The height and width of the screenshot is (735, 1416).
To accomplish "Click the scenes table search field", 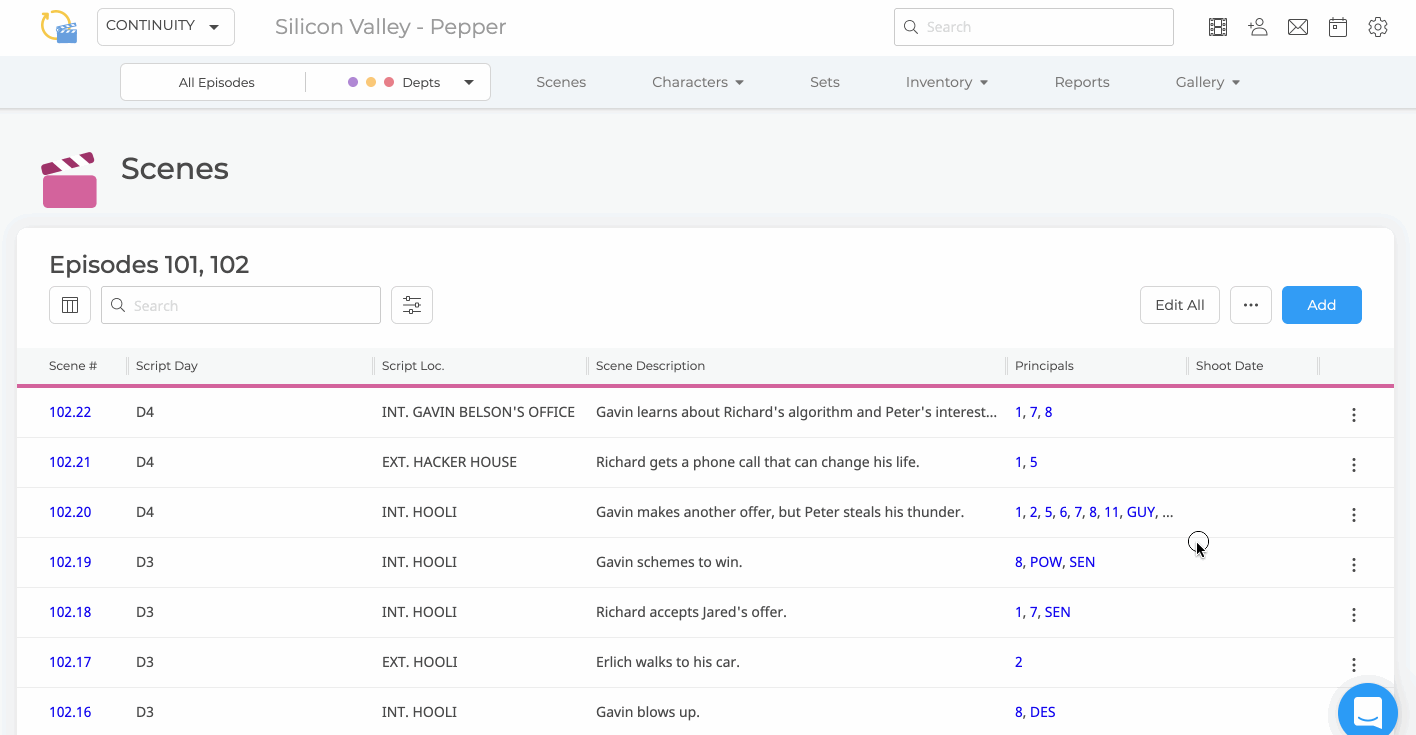I will [241, 305].
